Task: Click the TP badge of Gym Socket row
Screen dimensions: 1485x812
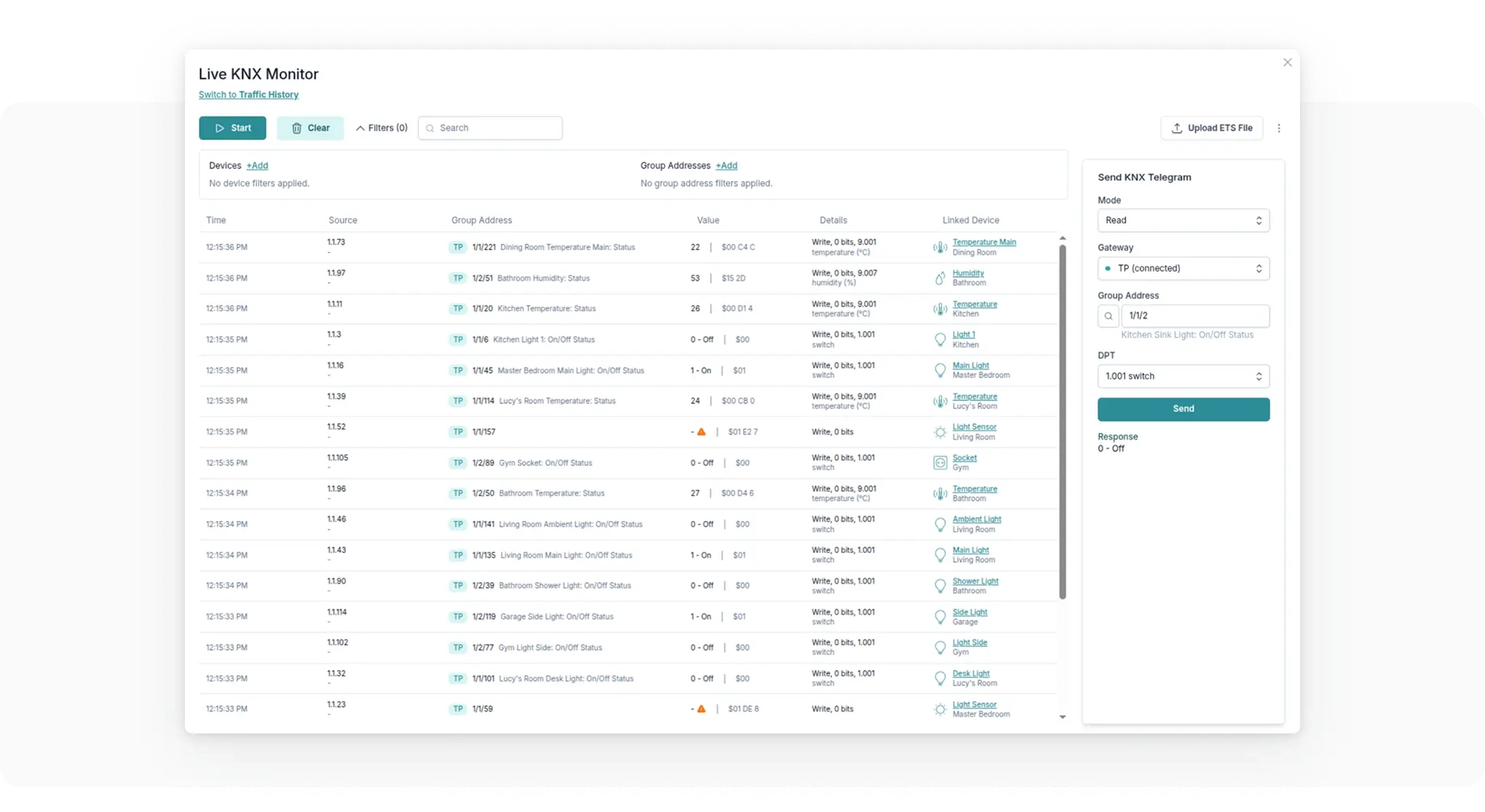Action: tap(457, 463)
